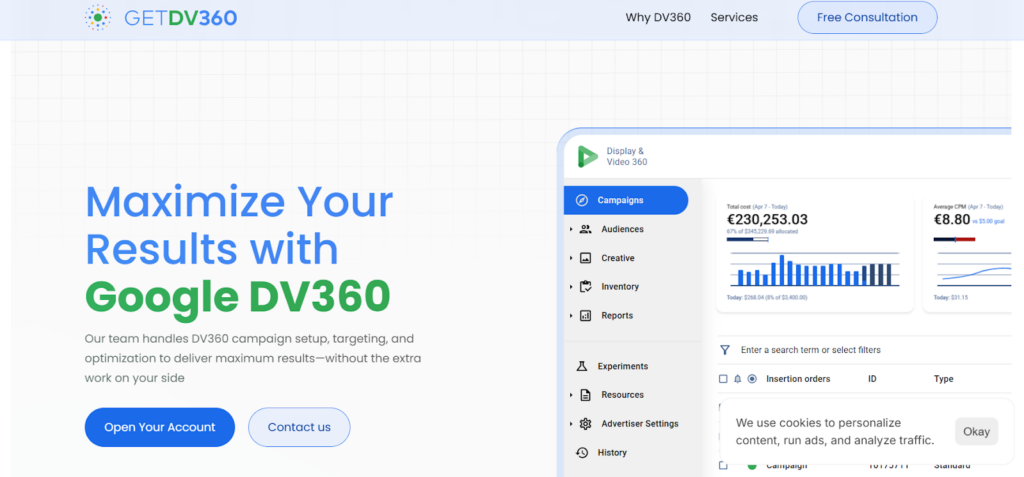Click the GetDV360 logo icon
This screenshot has width=1024, height=477.
point(98,17)
